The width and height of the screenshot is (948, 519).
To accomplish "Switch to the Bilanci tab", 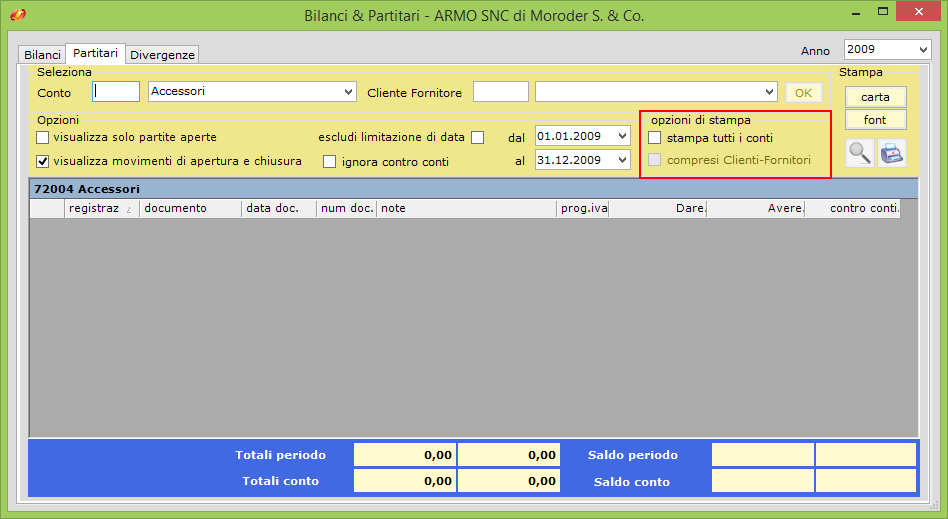I will coord(42,54).
